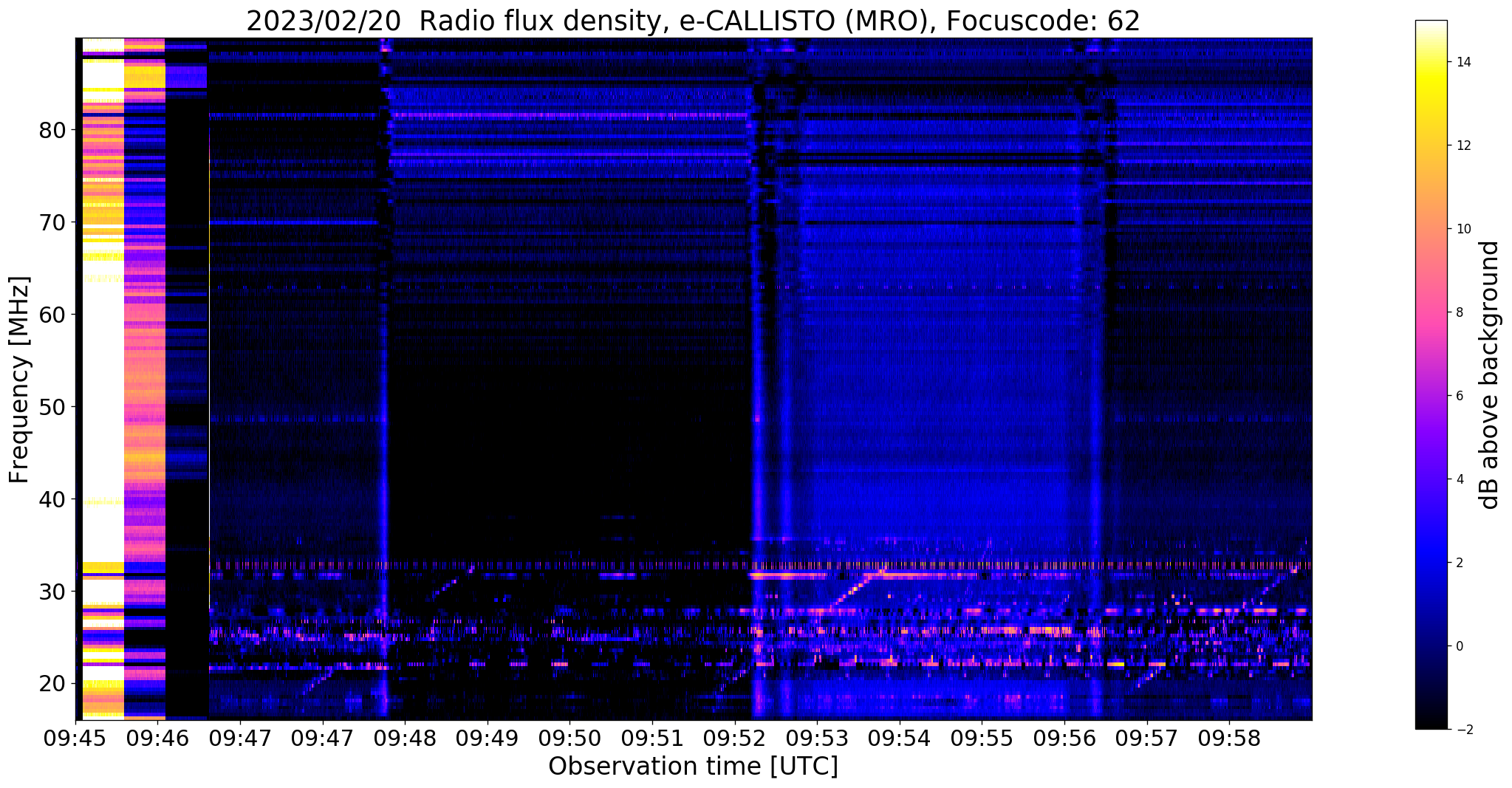Click the colorbar gradient strip
Image resolution: width=1512 pixels, height=788 pixels.
click(x=1431, y=375)
